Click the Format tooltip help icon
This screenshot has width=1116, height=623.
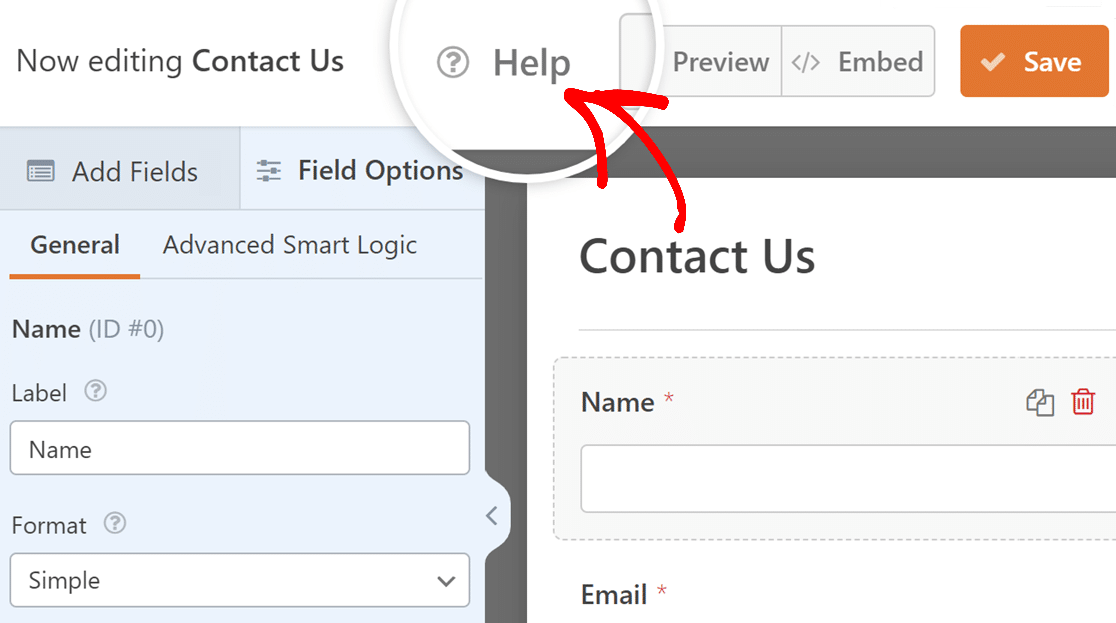click(x=115, y=523)
